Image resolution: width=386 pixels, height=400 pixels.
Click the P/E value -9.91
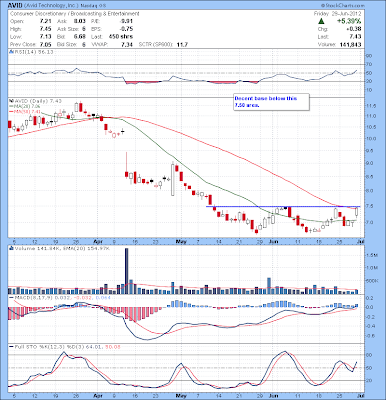126,21
